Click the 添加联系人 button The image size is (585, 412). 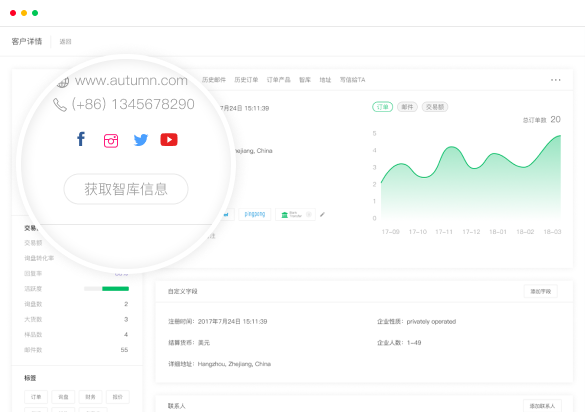pyautogui.click(x=542, y=406)
